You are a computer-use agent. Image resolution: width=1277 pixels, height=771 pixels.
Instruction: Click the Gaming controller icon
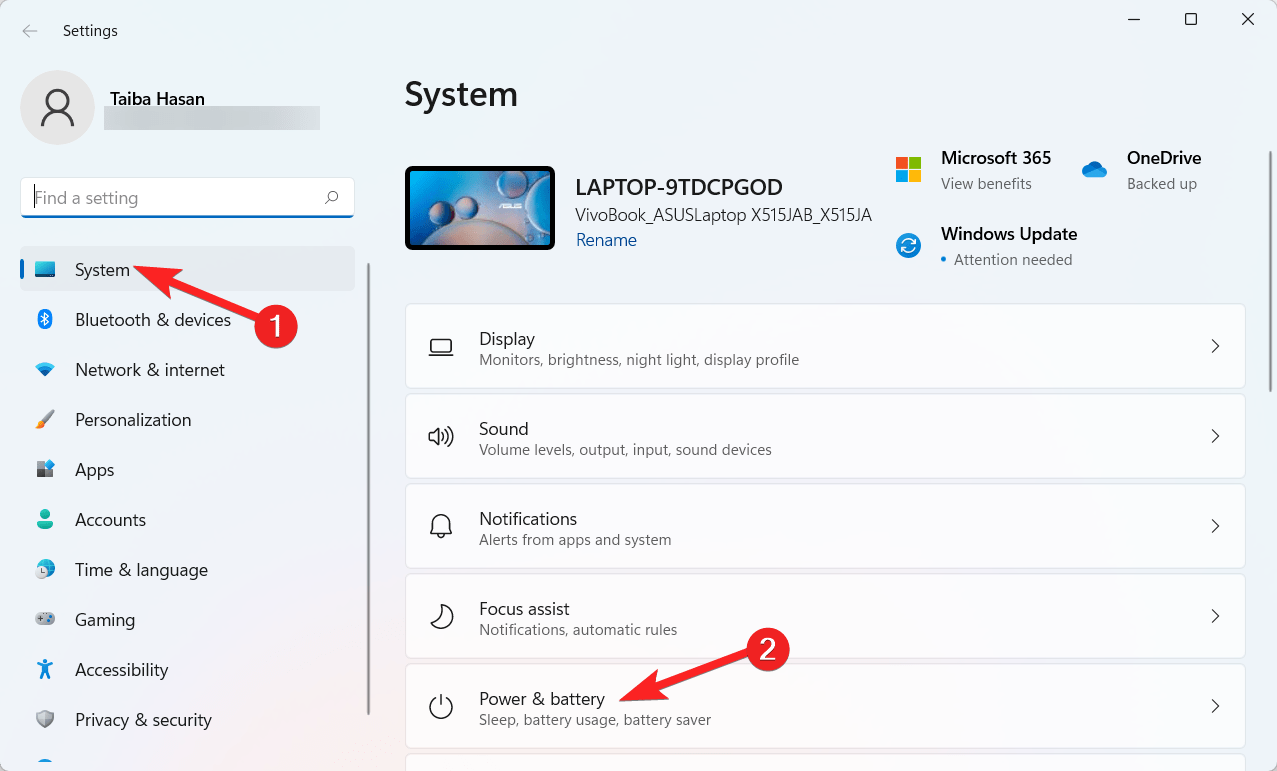pyautogui.click(x=45, y=619)
